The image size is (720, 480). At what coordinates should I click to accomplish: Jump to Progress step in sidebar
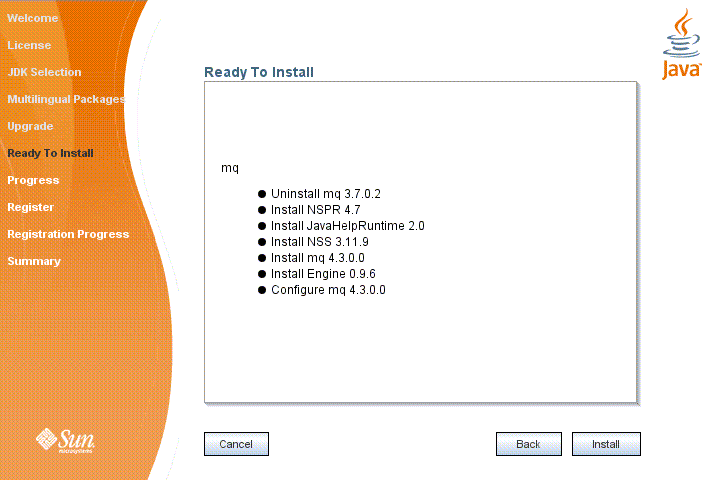(x=33, y=180)
